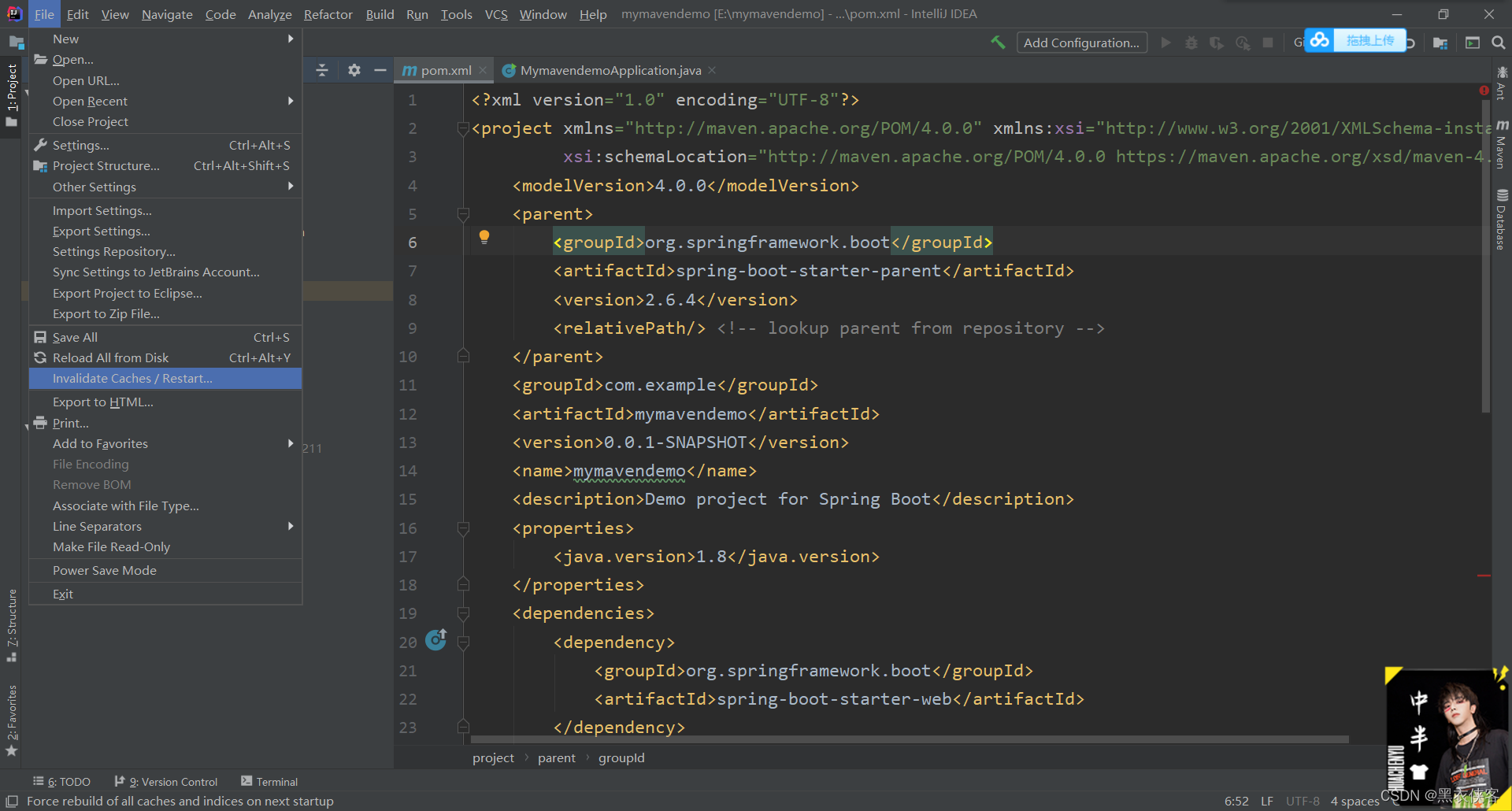Click the gutter icon on line 20
1512x811 pixels.
coord(436,639)
